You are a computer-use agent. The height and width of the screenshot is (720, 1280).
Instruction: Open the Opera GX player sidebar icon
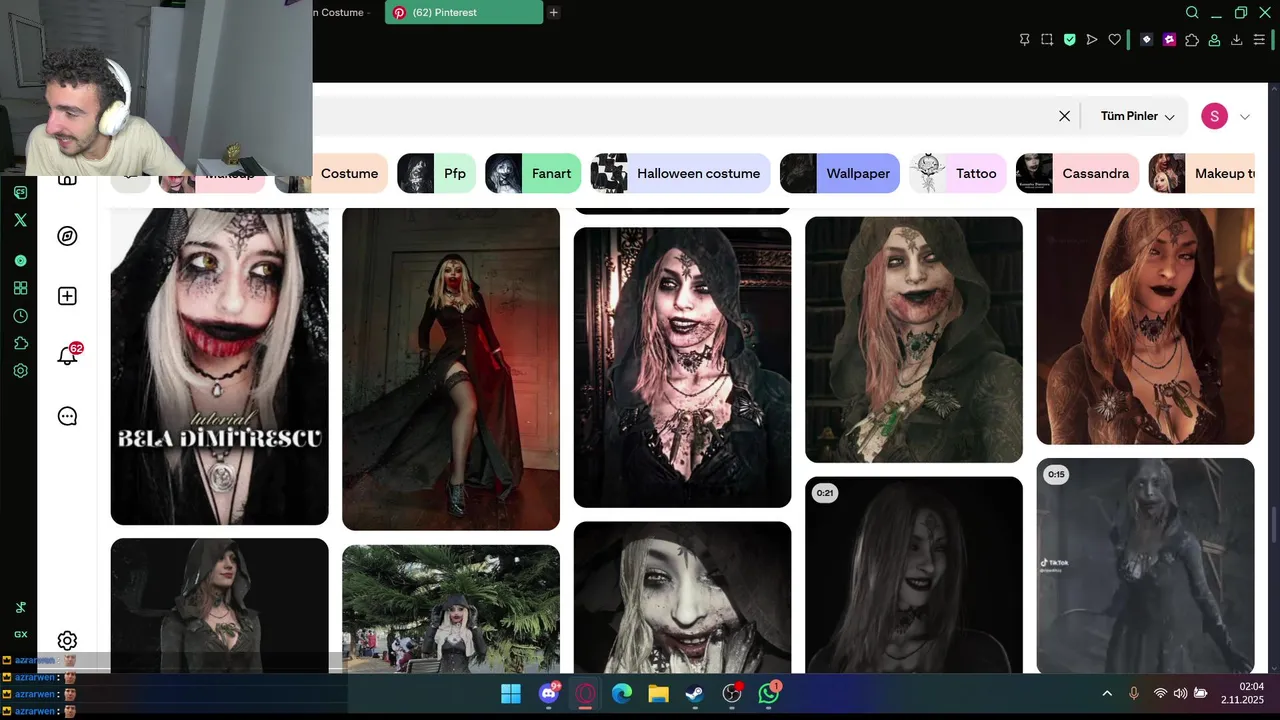20,260
